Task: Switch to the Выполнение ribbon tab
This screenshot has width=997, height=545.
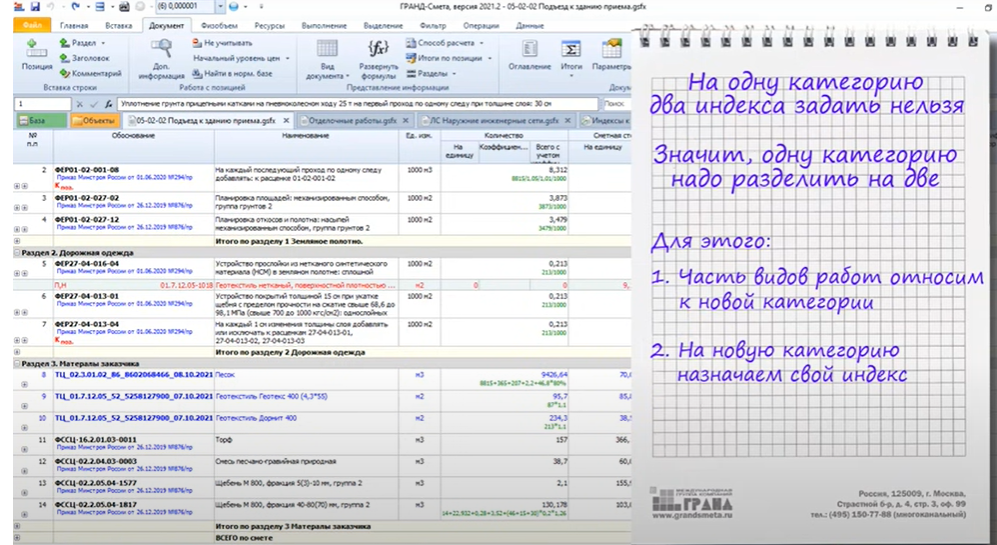Action: 324,25
